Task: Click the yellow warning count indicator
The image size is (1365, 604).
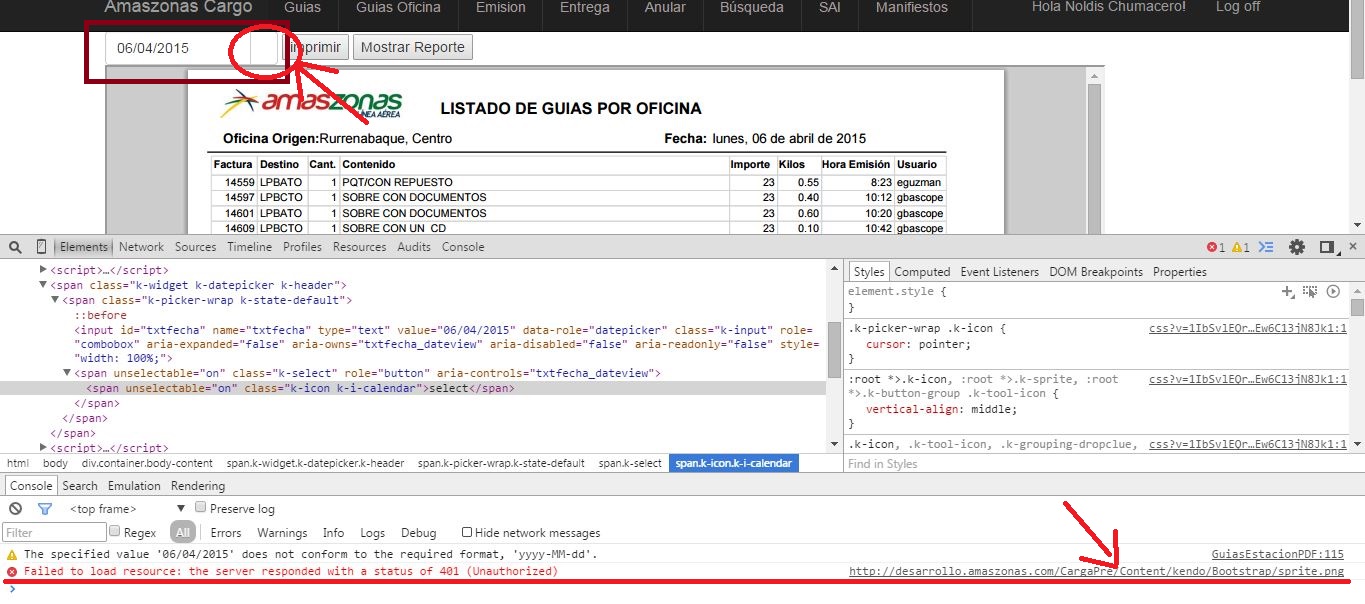Action: tap(1240, 247)
